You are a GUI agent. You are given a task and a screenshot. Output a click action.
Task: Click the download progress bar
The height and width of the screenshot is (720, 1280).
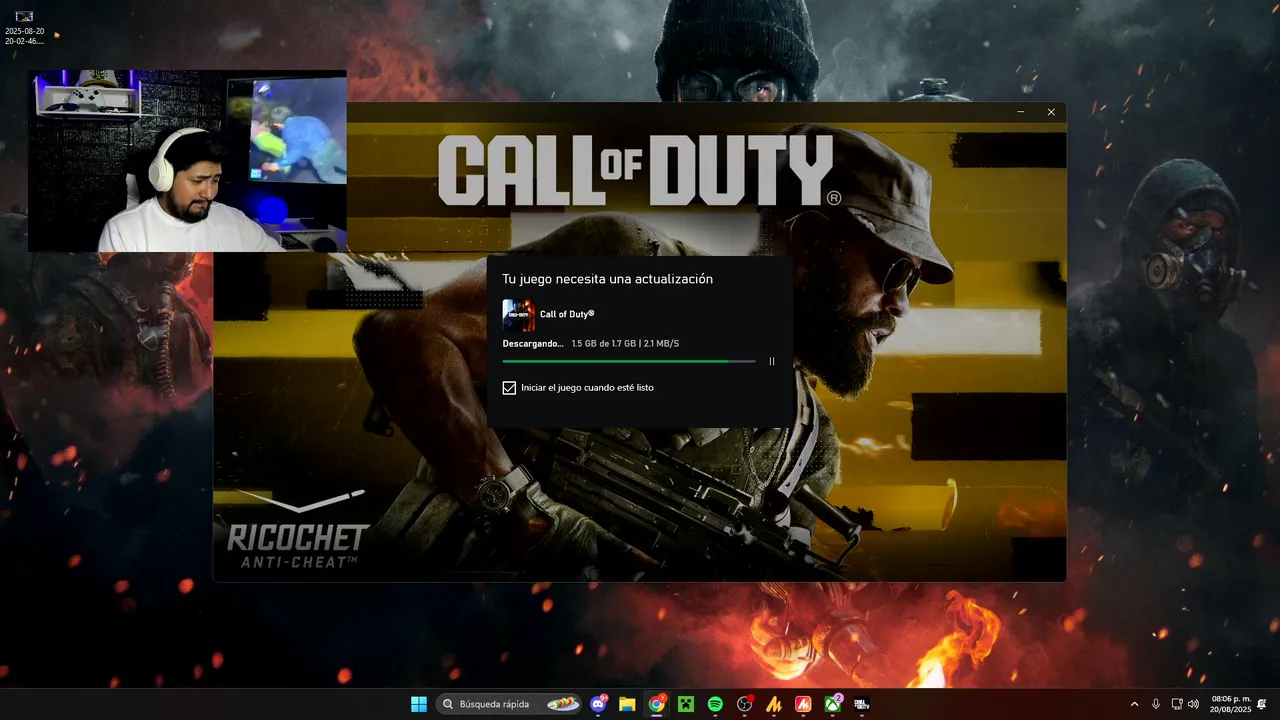pos(629,361)
